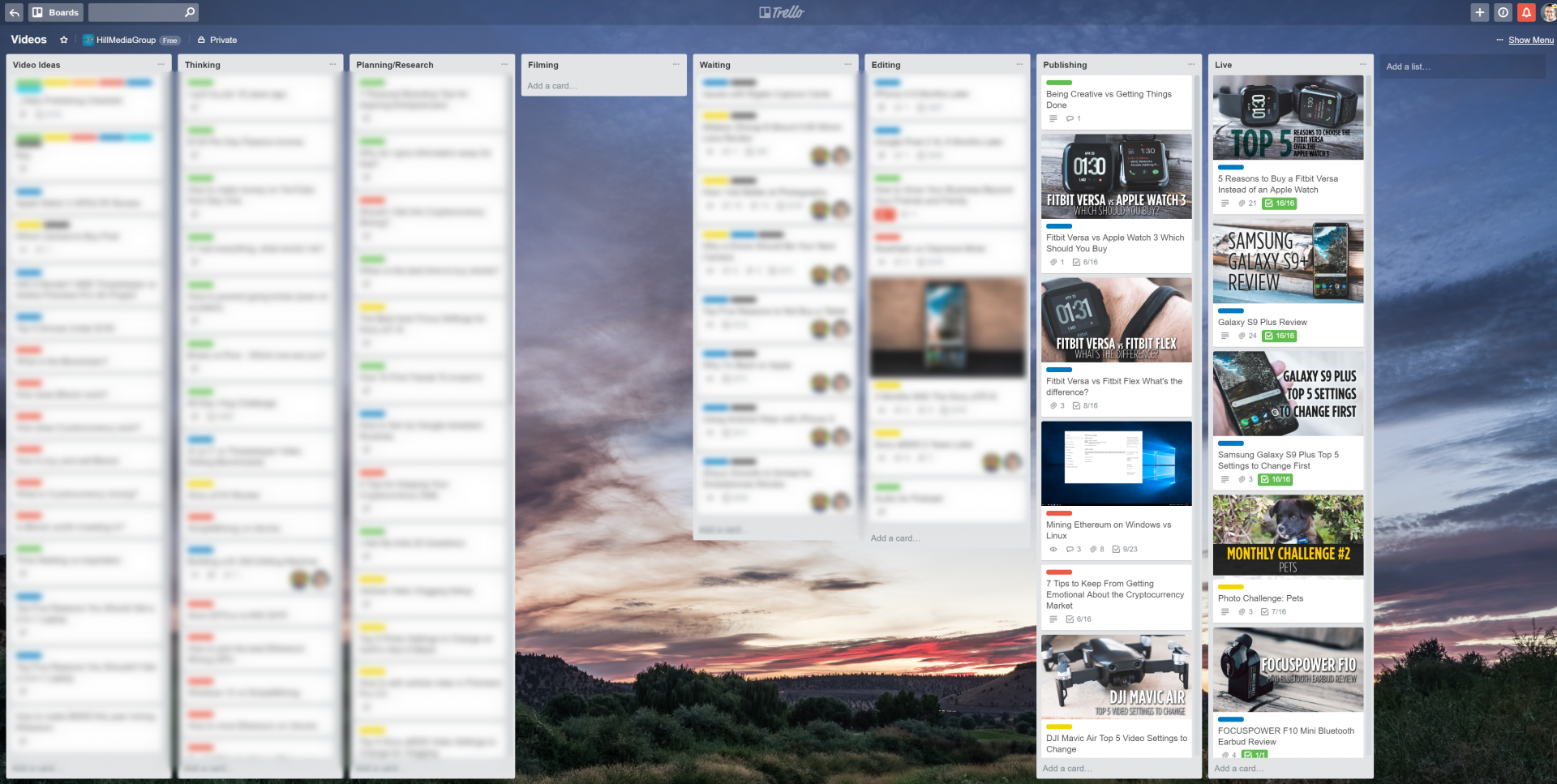Image resolution: width=1557 pixels, height=784 pixels.
Task: Click the Live list title
Action: click(1223, 65)
